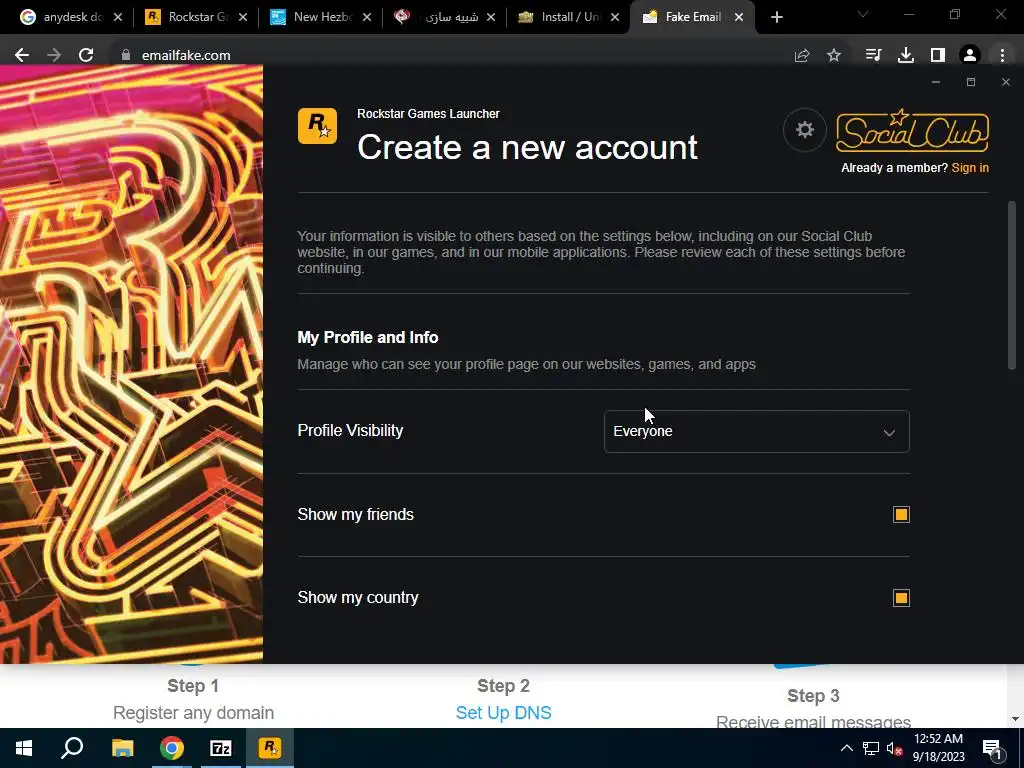Open the launcher settings gear icon
The height and width of the screenshot is (768, 1024).
coord(805,130)
